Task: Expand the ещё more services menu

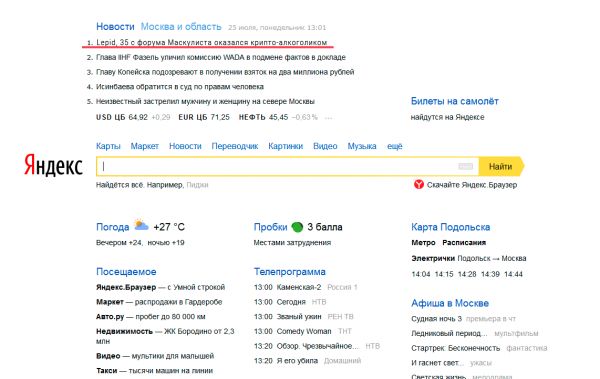Action: tap(395, 146)
